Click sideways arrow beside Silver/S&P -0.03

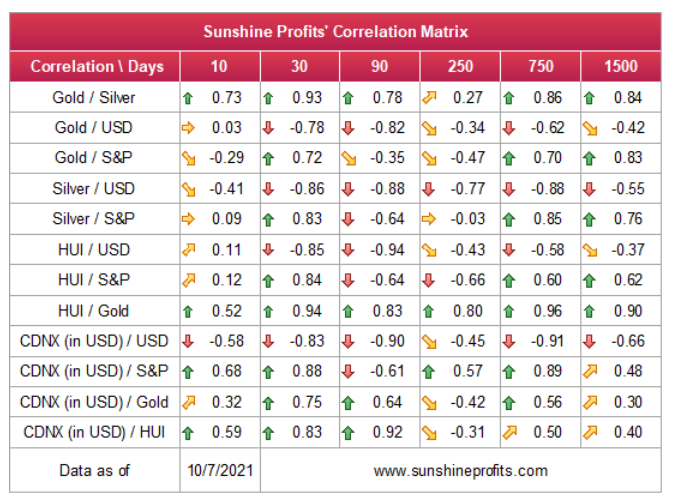429,219
